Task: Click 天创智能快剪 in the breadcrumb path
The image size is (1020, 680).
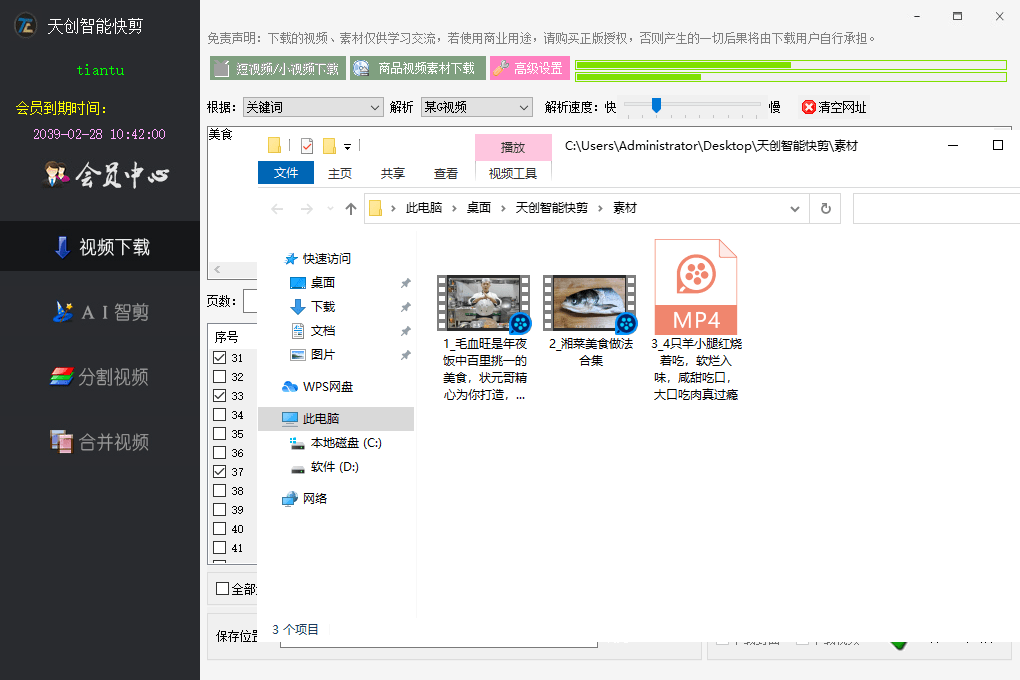Action: point(552,208)
